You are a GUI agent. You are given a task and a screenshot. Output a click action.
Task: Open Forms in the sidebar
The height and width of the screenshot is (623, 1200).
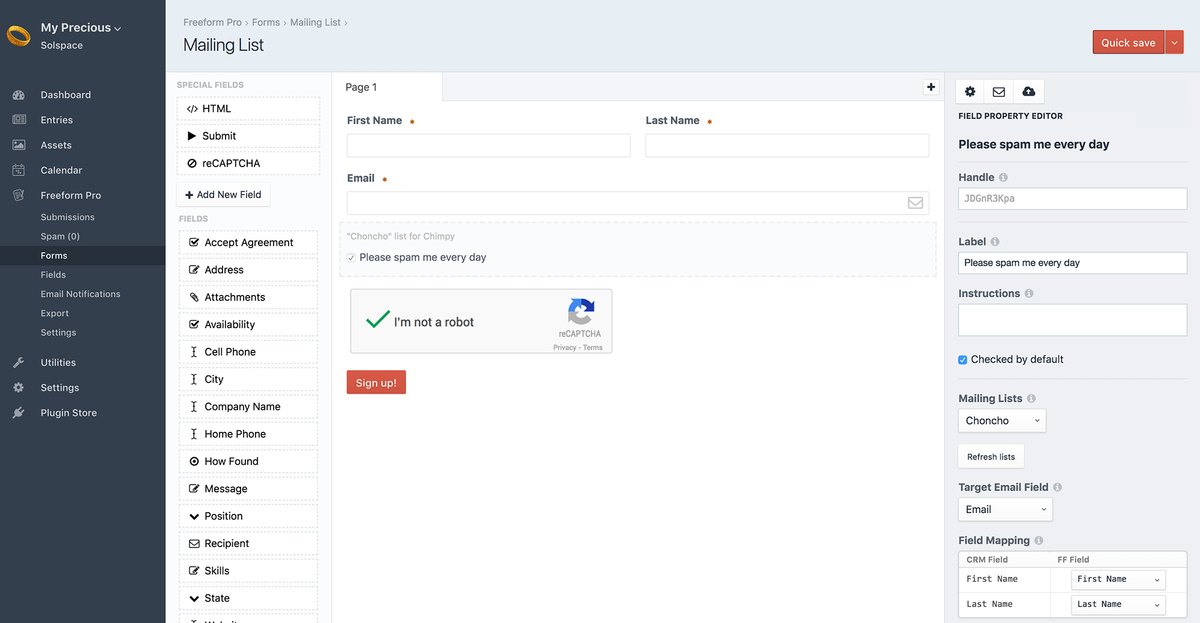(x=54, y=256)
